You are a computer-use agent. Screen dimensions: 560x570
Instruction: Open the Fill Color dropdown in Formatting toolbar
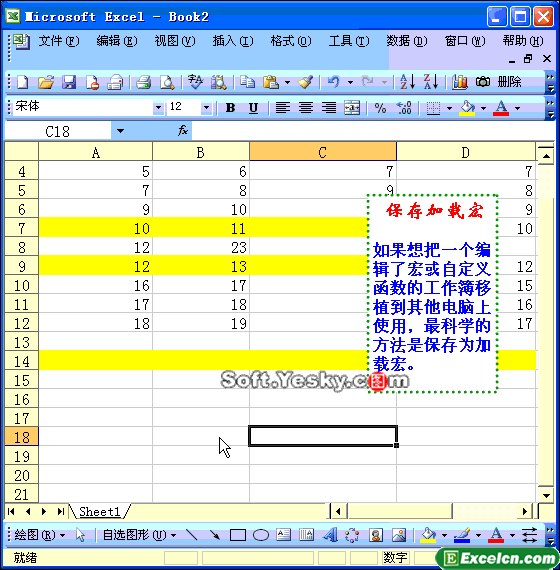pos(483,108)
